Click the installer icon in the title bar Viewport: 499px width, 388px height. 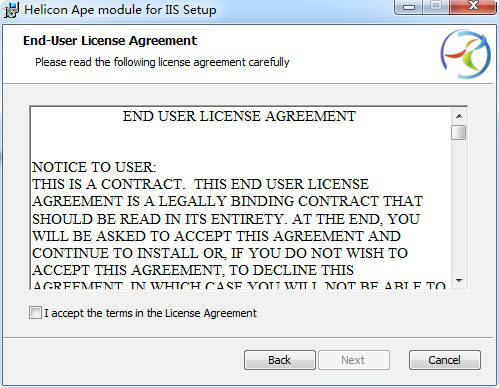(x=11, y=10)
